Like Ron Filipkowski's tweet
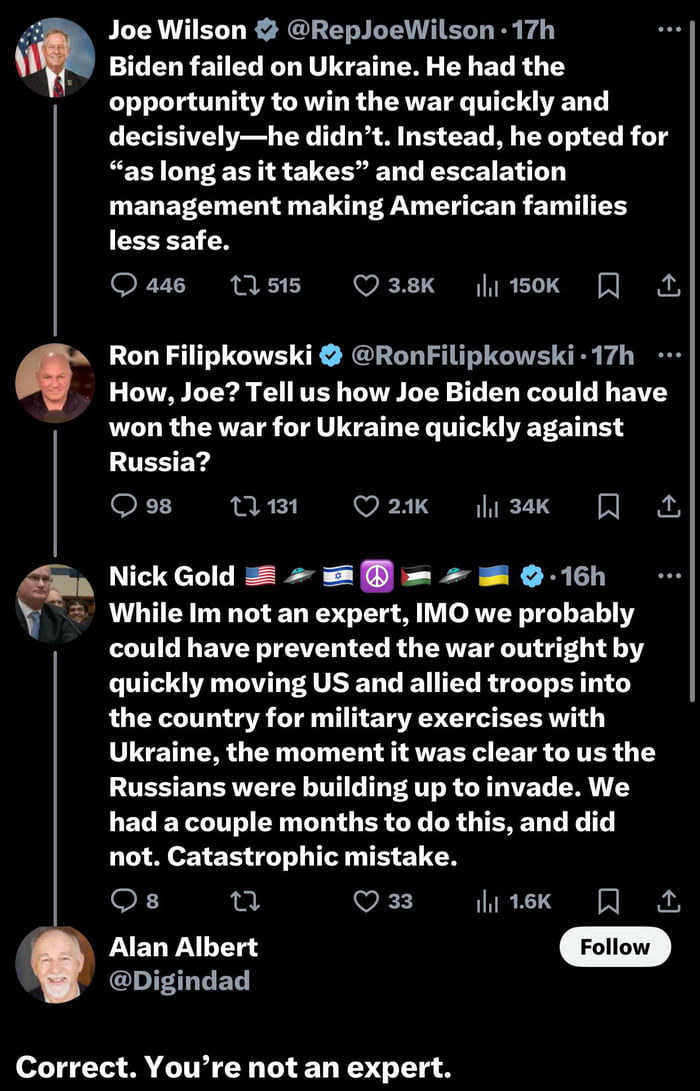The width and height of the screenshot is (700, 1091). [367, 506]
